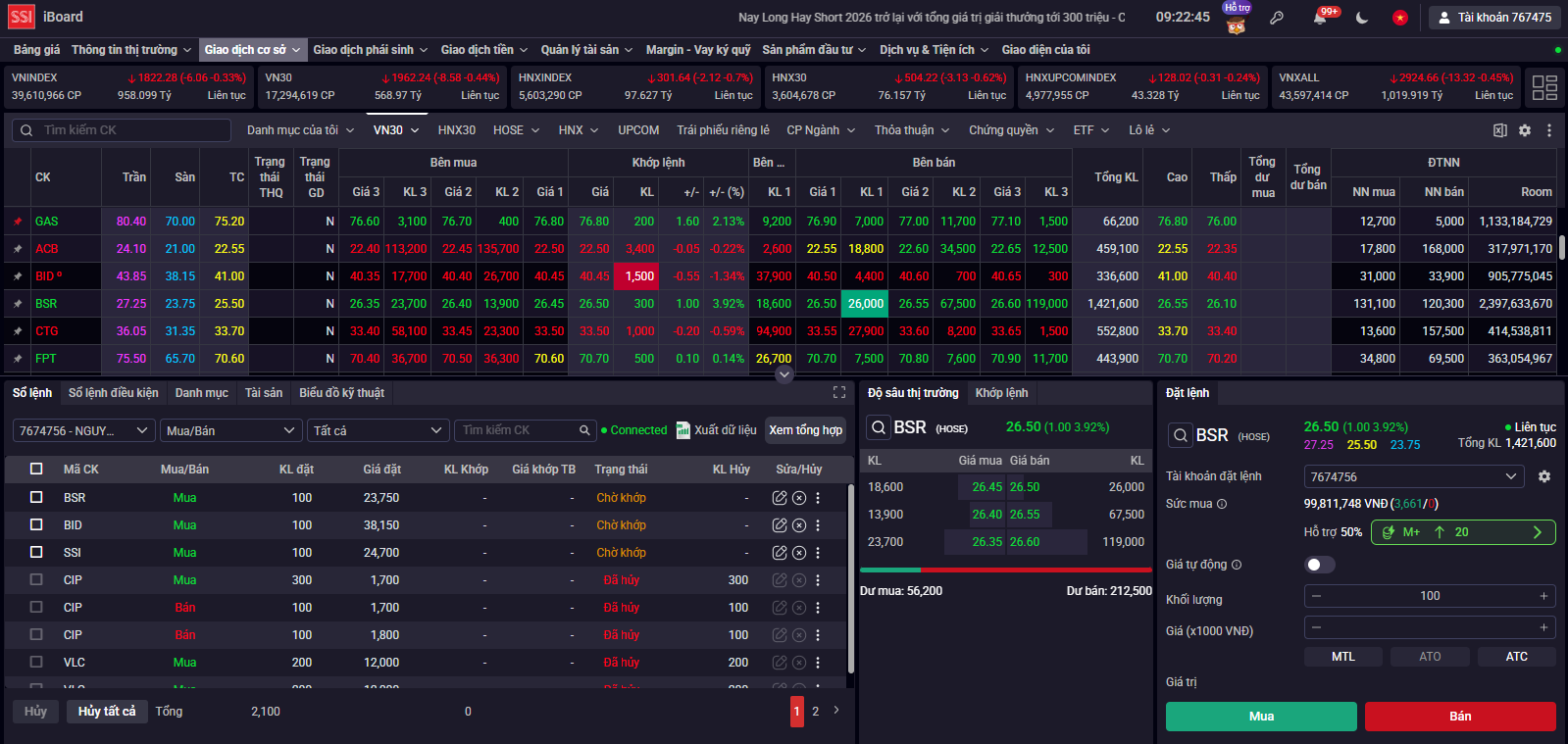1568x744 pixels.
Task: Open the price board settings gear
Action: pyautogui.click(x=1525, y=130)
